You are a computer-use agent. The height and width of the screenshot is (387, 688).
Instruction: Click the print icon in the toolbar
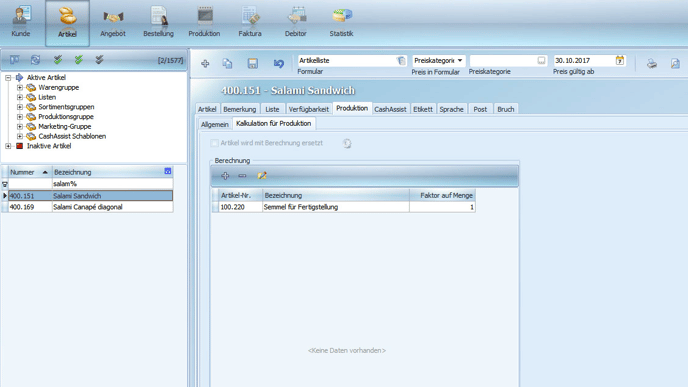(652, 64)
